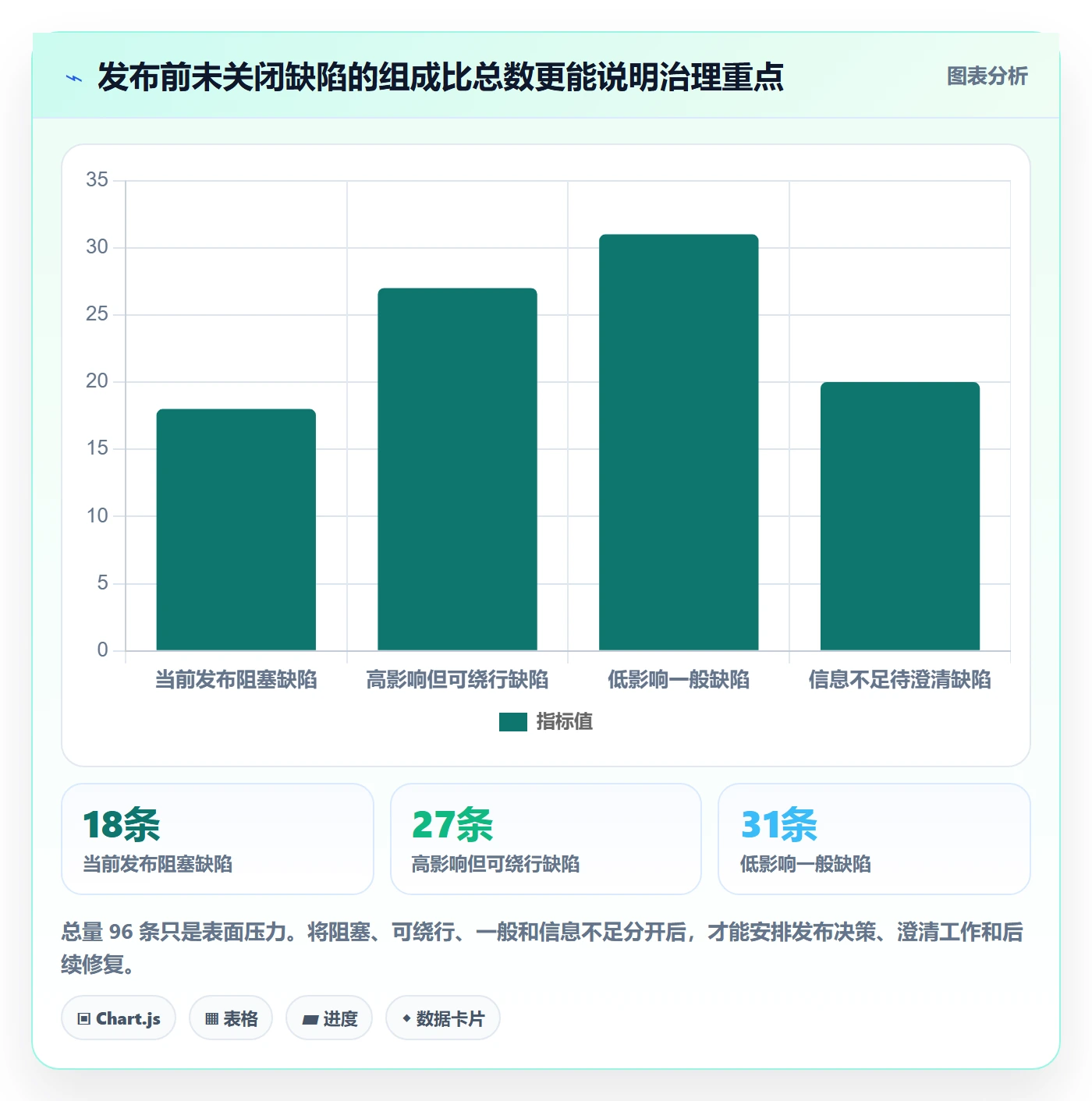Select the 低影响一般缺陷 bar in chart
Viewport: 1092px width, 1101px height.
679,442
